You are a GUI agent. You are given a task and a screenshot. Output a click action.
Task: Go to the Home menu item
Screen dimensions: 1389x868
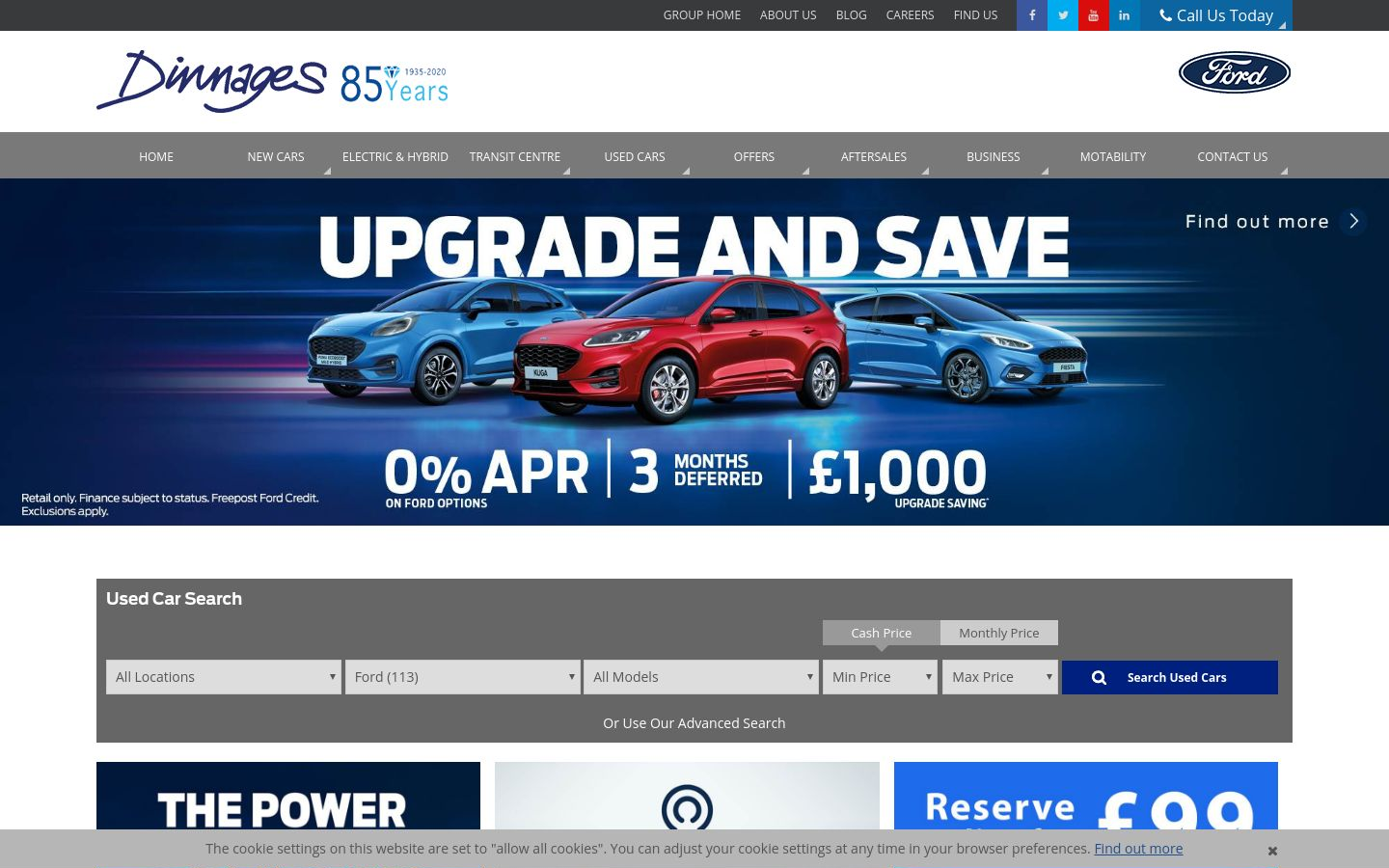(156, 156)
